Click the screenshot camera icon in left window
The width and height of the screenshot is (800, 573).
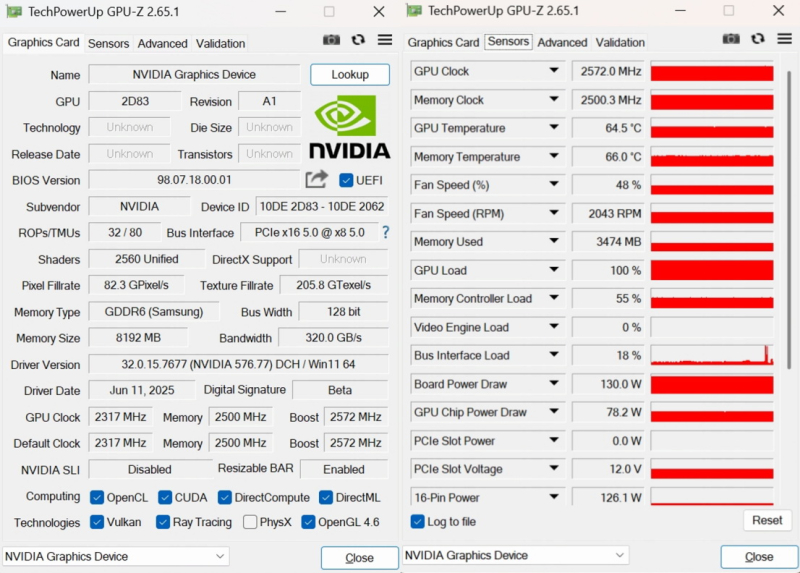pos(331,40)
